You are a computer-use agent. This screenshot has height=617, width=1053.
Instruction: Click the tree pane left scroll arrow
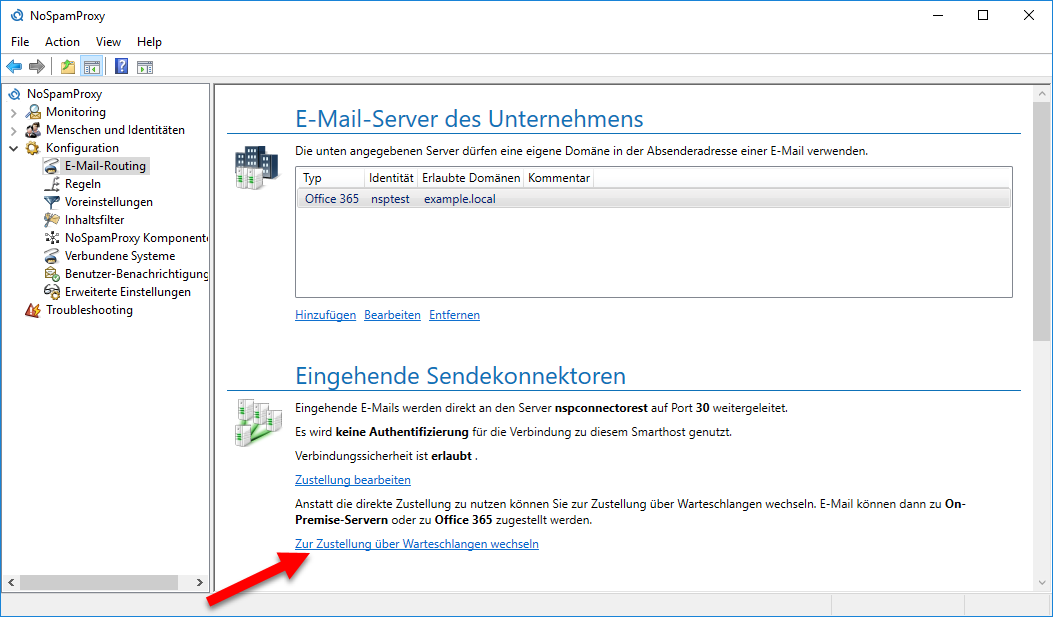click(11, 582)
